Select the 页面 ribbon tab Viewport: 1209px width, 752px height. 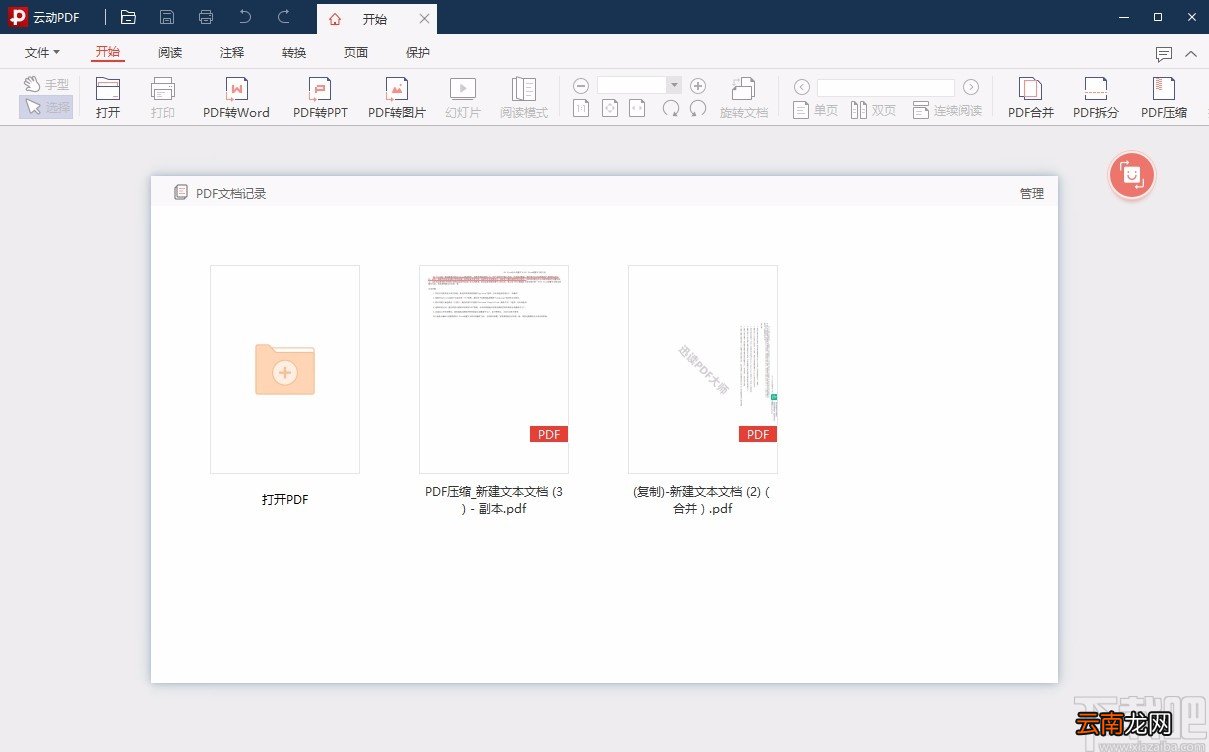point(356,53)
